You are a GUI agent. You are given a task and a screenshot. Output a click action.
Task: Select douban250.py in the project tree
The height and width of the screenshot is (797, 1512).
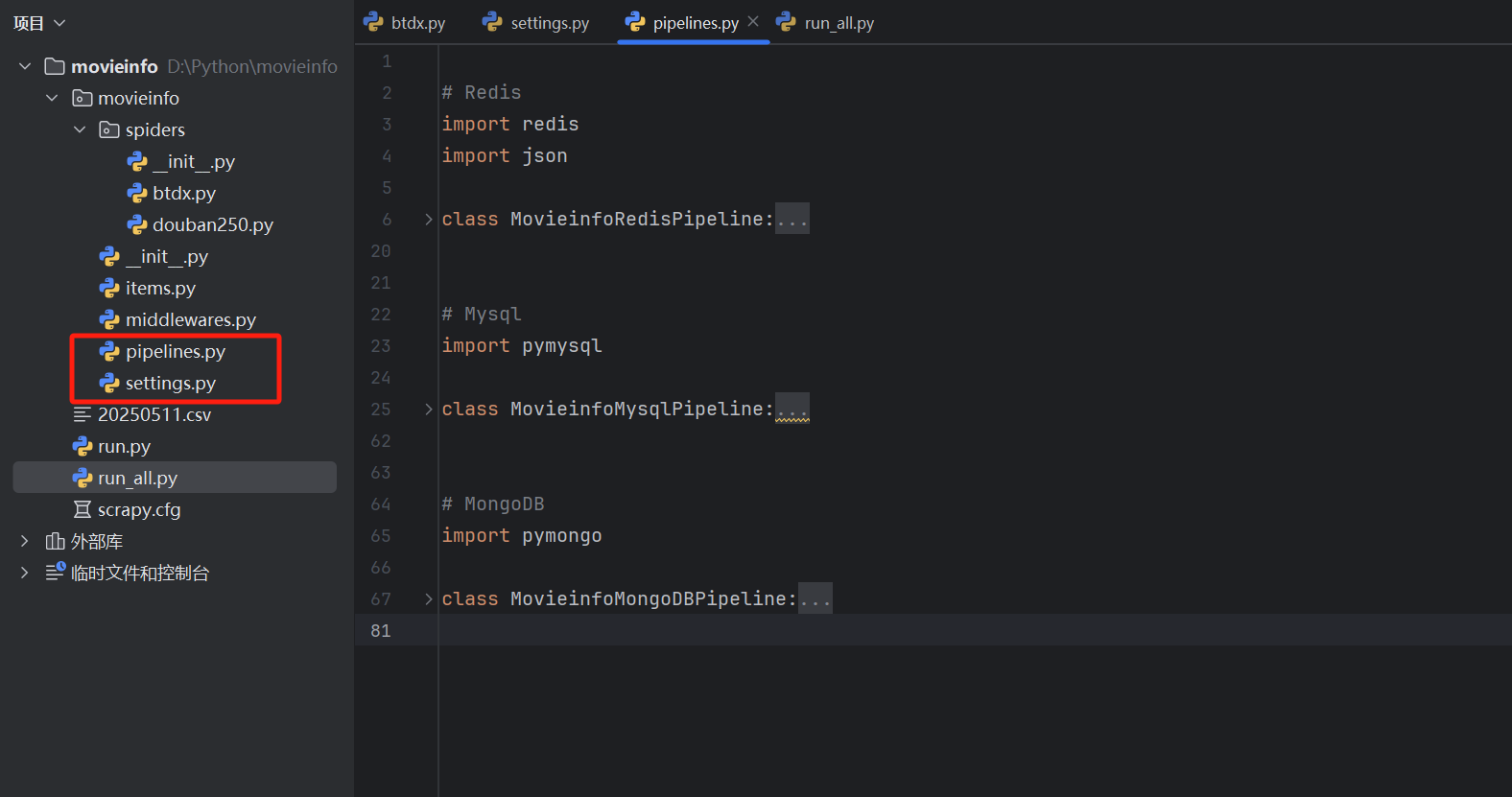pyautogui.click(x=213, y=224)
